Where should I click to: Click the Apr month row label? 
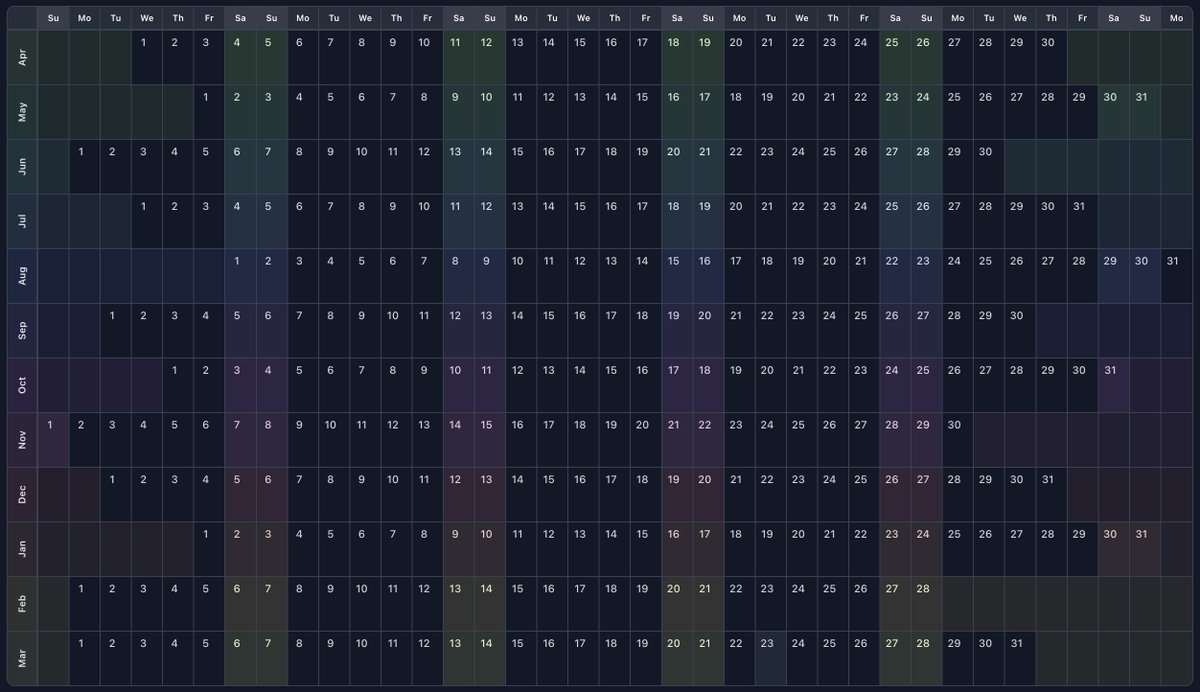tap(22, 57)
